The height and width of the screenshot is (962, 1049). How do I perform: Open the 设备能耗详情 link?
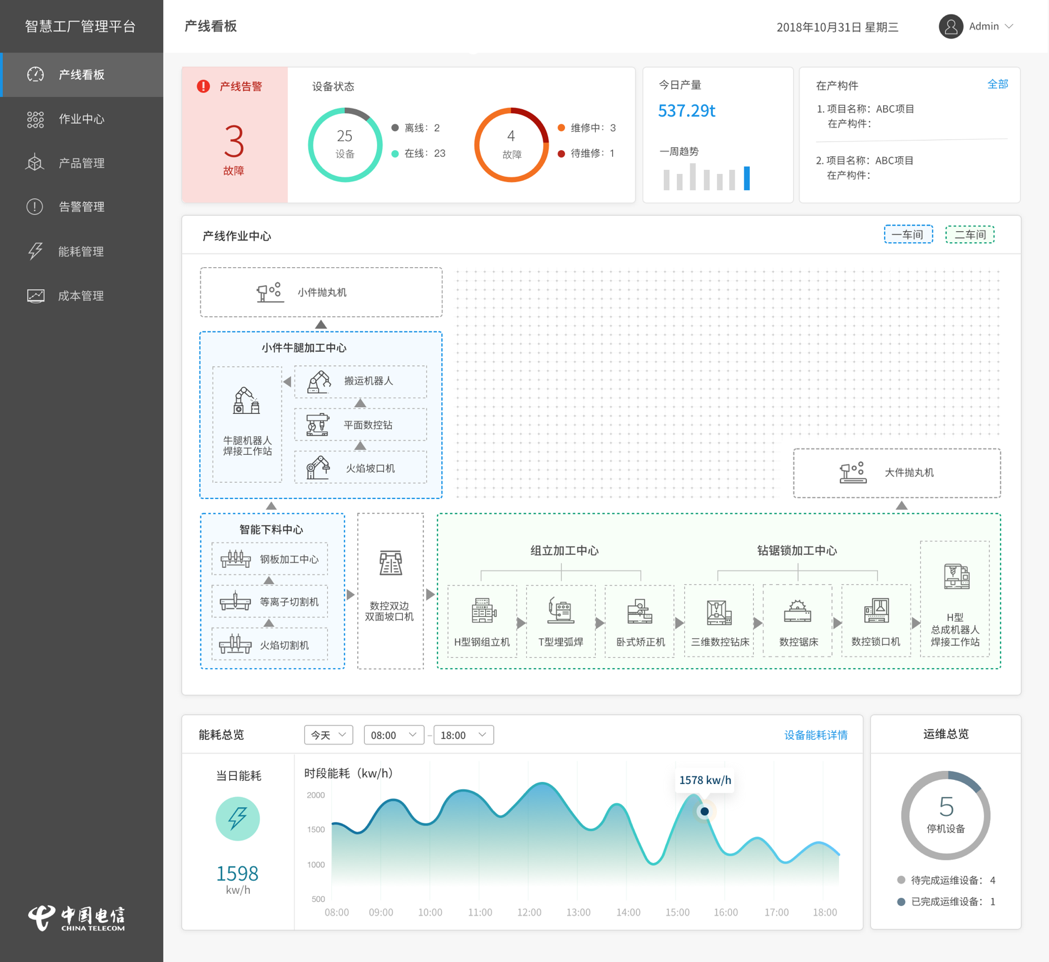coord(815,735)
